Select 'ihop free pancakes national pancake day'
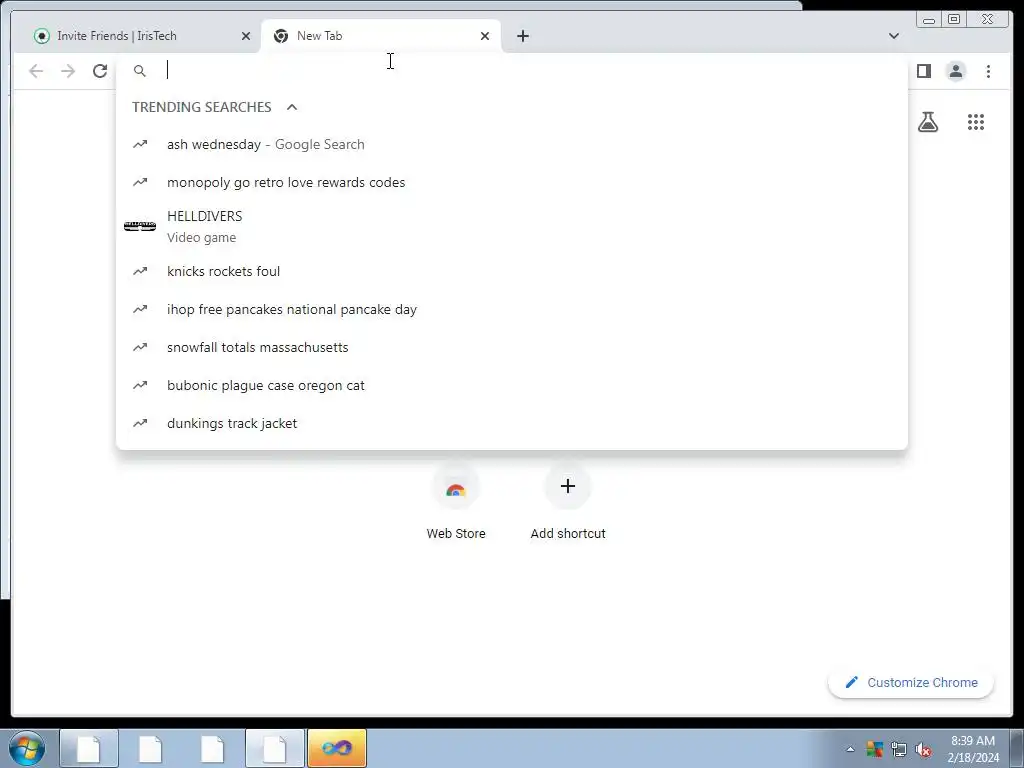This screenshot has height=768, width=1024. (x=511, y=309)
